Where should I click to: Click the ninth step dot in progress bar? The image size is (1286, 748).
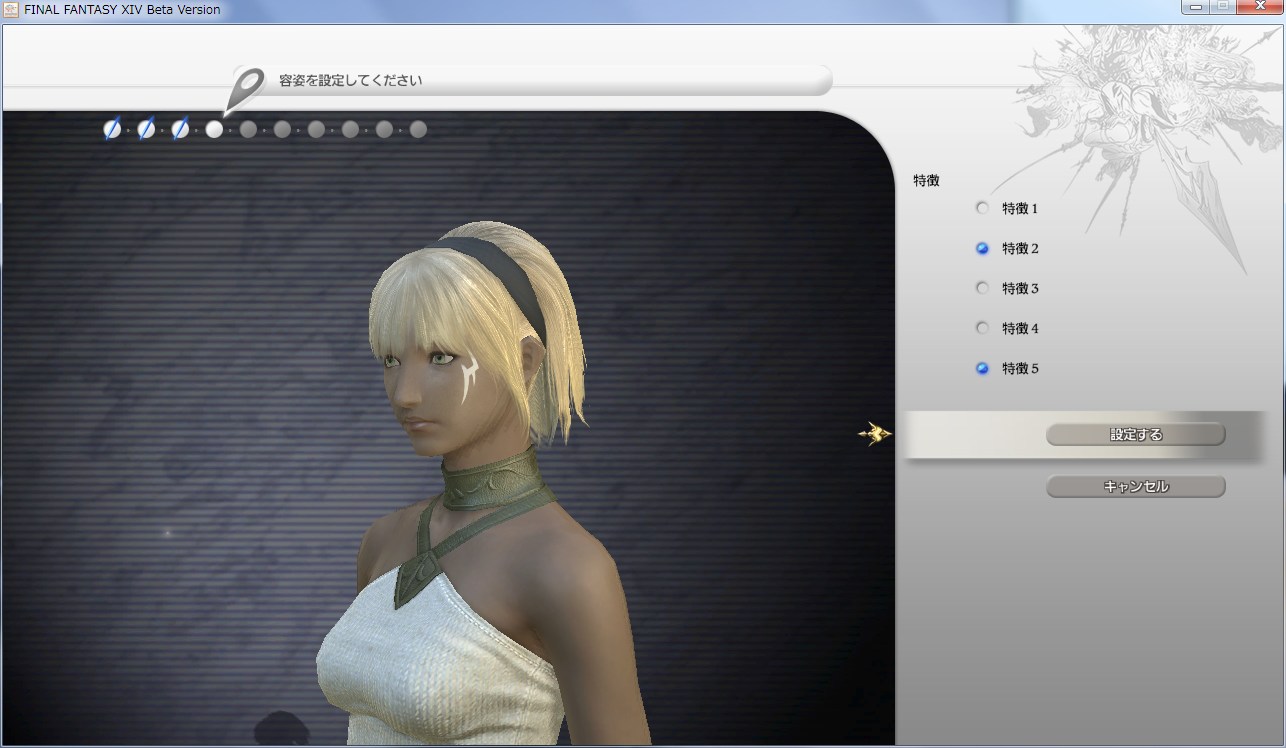[384, 129]
